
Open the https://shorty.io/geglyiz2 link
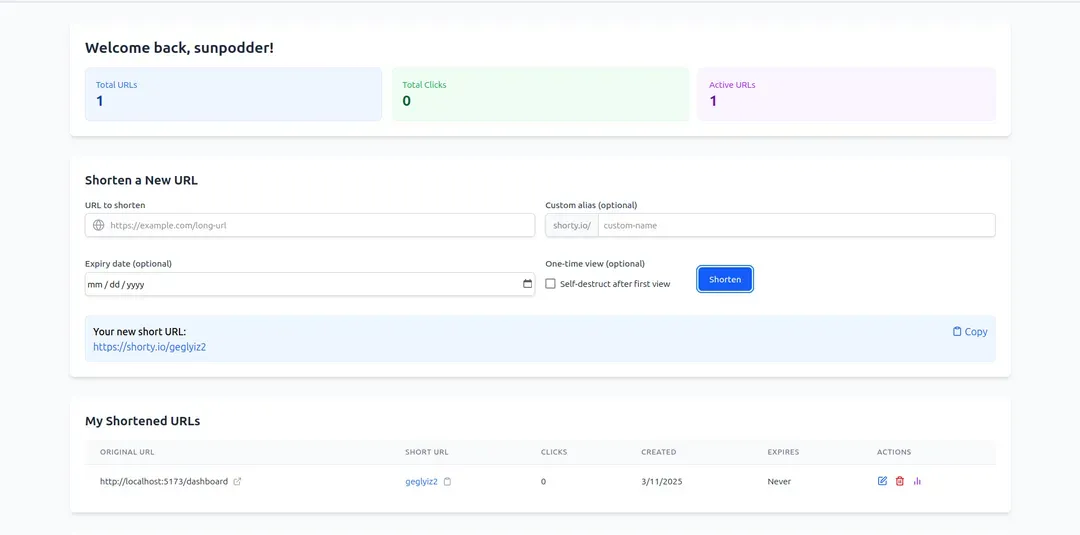coord(149,347)
